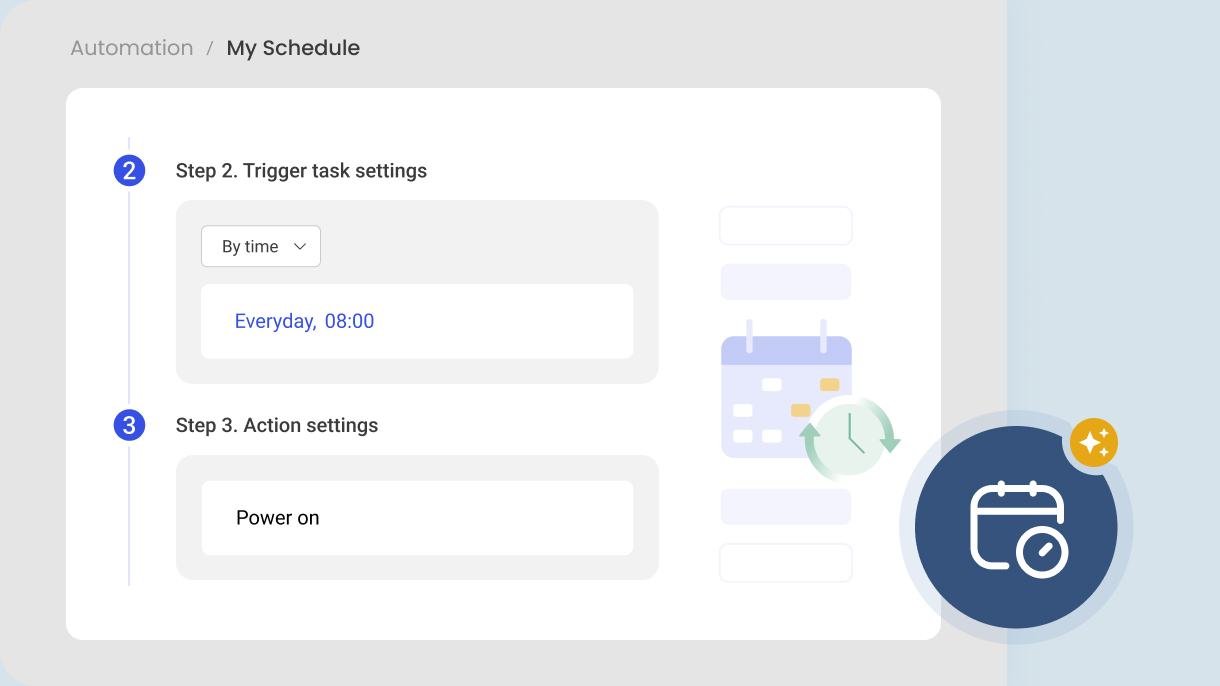
Task: Click the large calendar schedule icon
Action: pos(1016,527)
